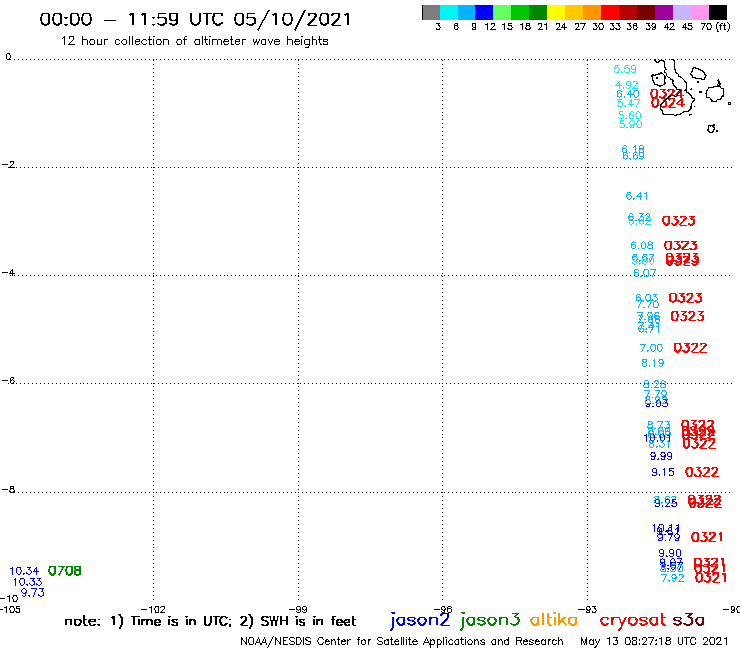Click the 6.08 wave height value
Image resolution: width=740 pixels, height=650 pixels.
(x=642, y=245)
